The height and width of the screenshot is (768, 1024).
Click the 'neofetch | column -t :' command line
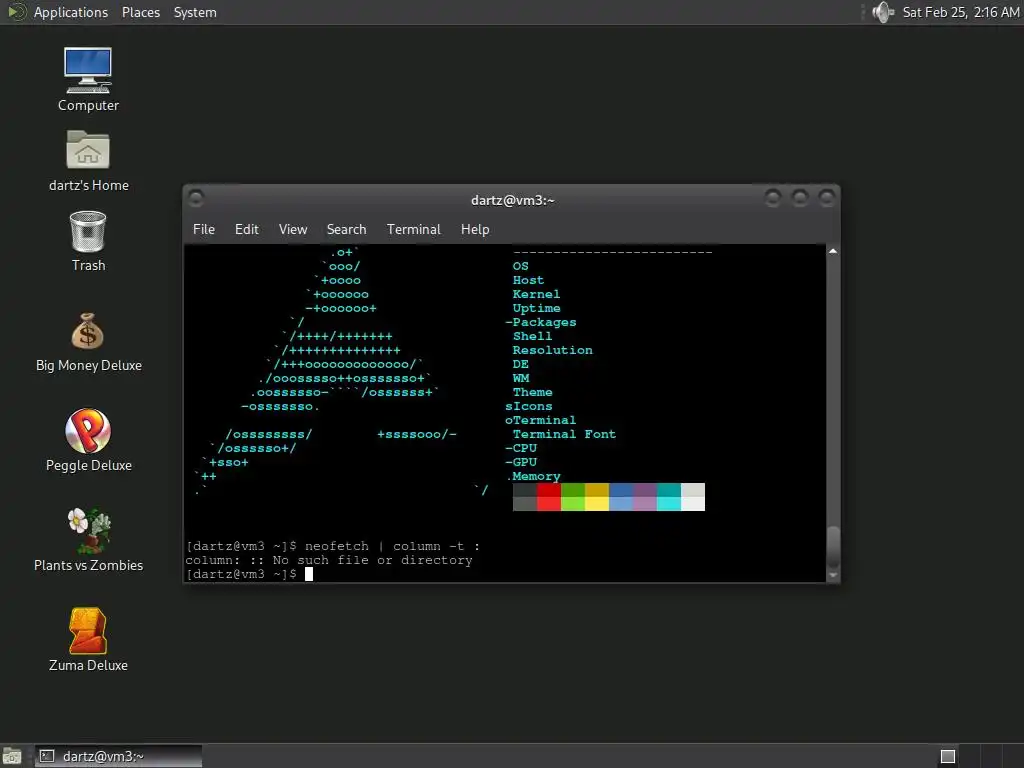392,546
